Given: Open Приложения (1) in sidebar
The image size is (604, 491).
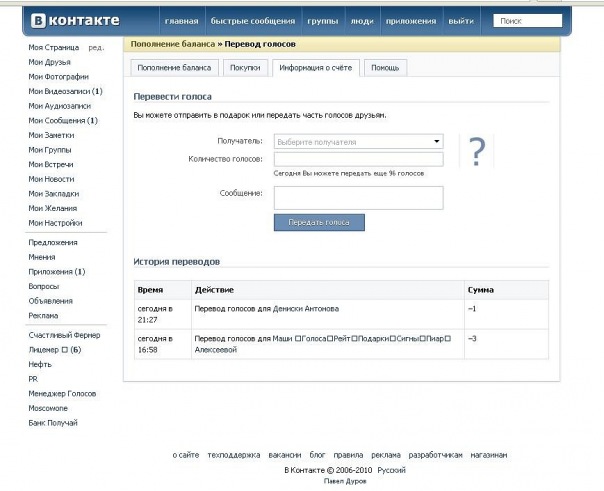Looking at the screenshot, I should click(x=57, y=272).
